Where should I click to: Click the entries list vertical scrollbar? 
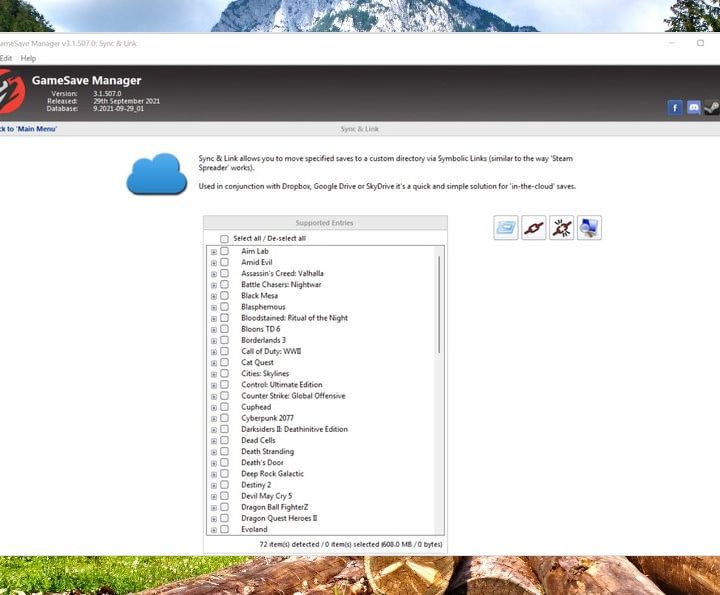[x=439, y=305]
